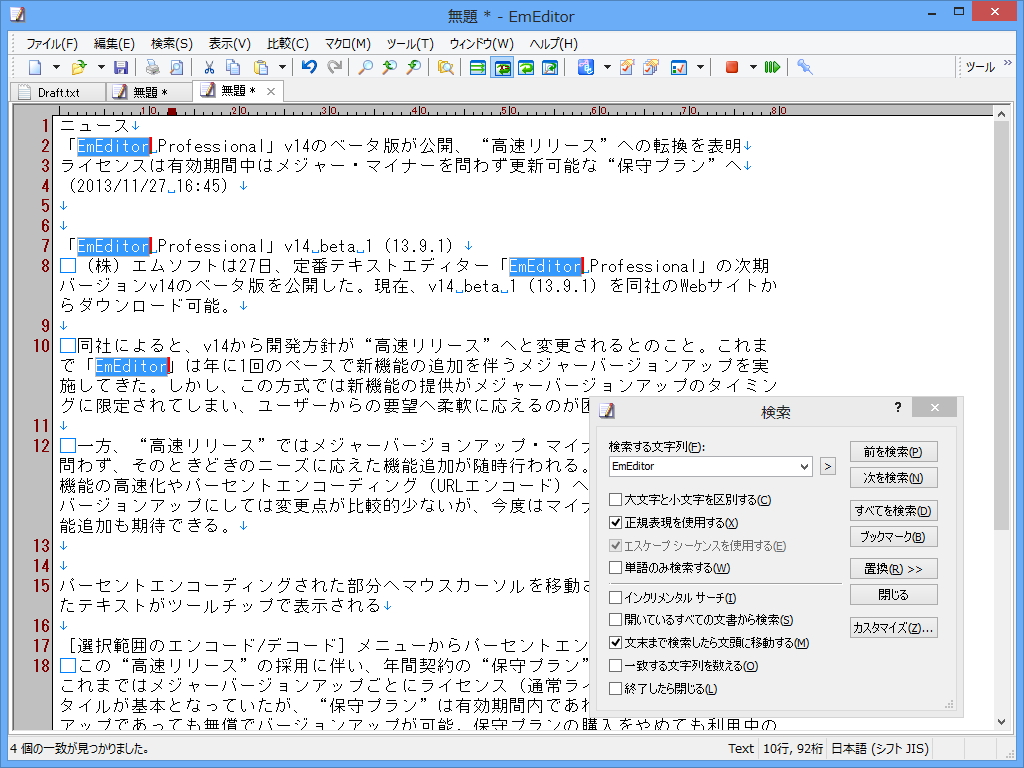Open the search string history dropdown
The image size is (1024, 768).
(x=805, y=466)
